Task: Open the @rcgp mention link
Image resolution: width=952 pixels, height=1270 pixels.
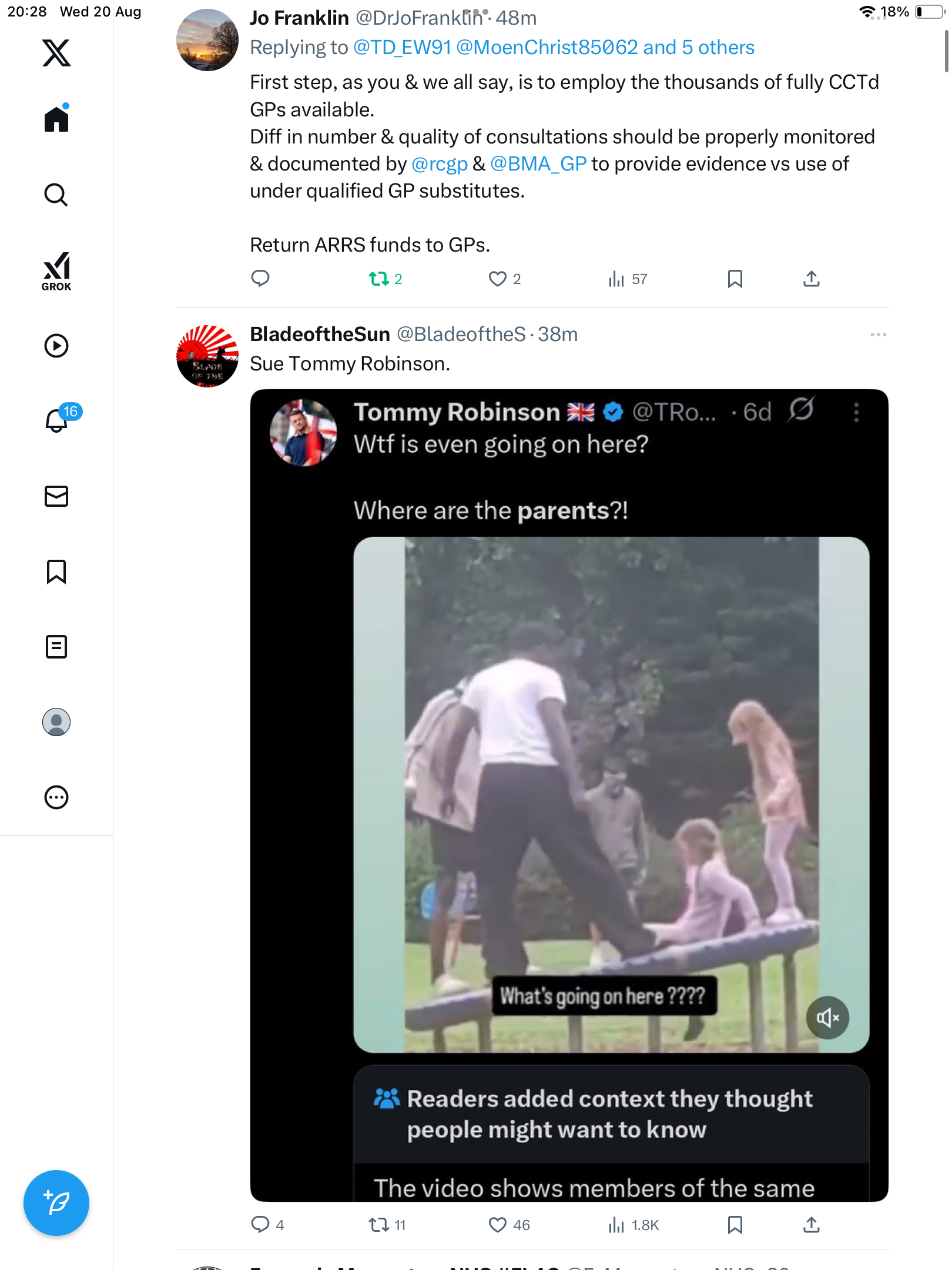Action: (x=440, y=164)
